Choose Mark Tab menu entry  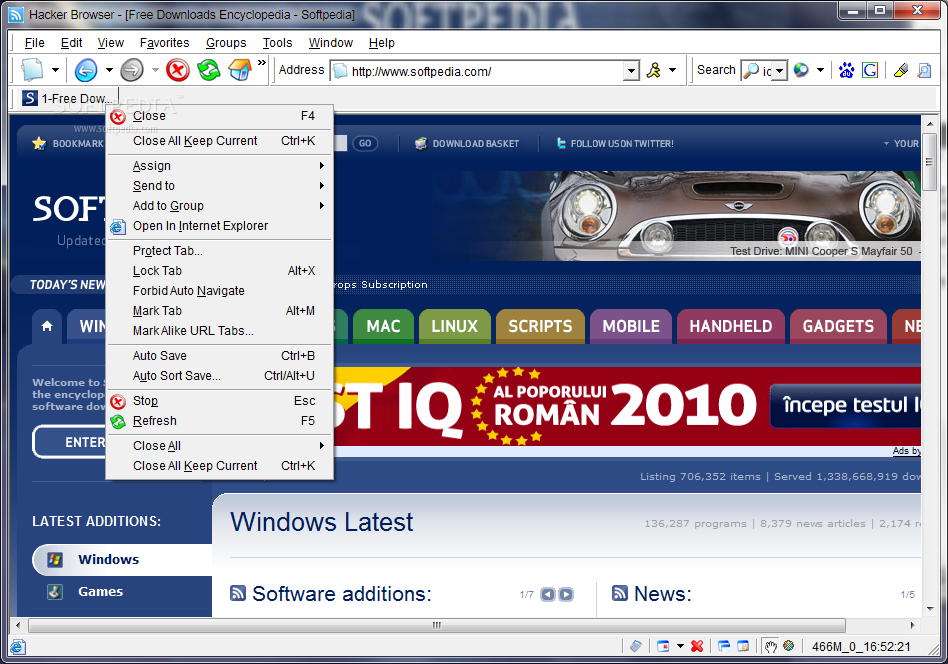point(219,311)
